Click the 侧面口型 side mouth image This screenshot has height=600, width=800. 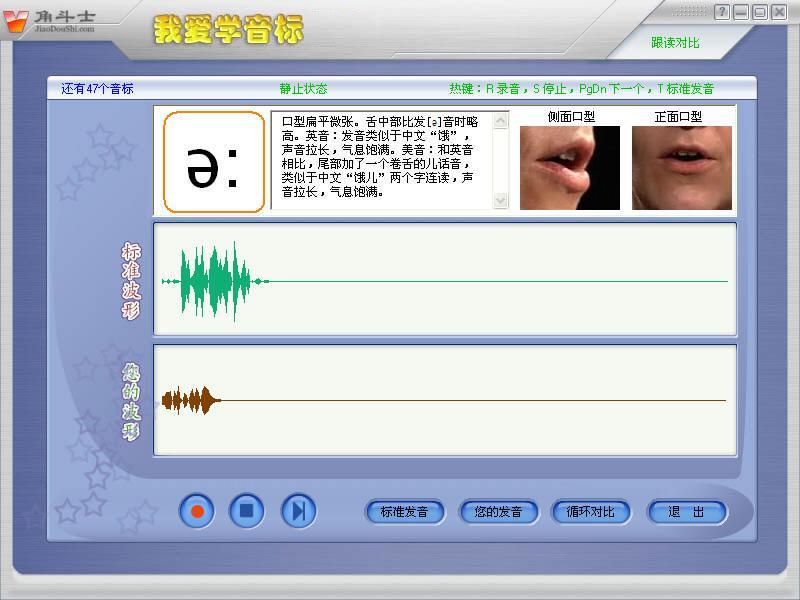[x=570, y=167]
